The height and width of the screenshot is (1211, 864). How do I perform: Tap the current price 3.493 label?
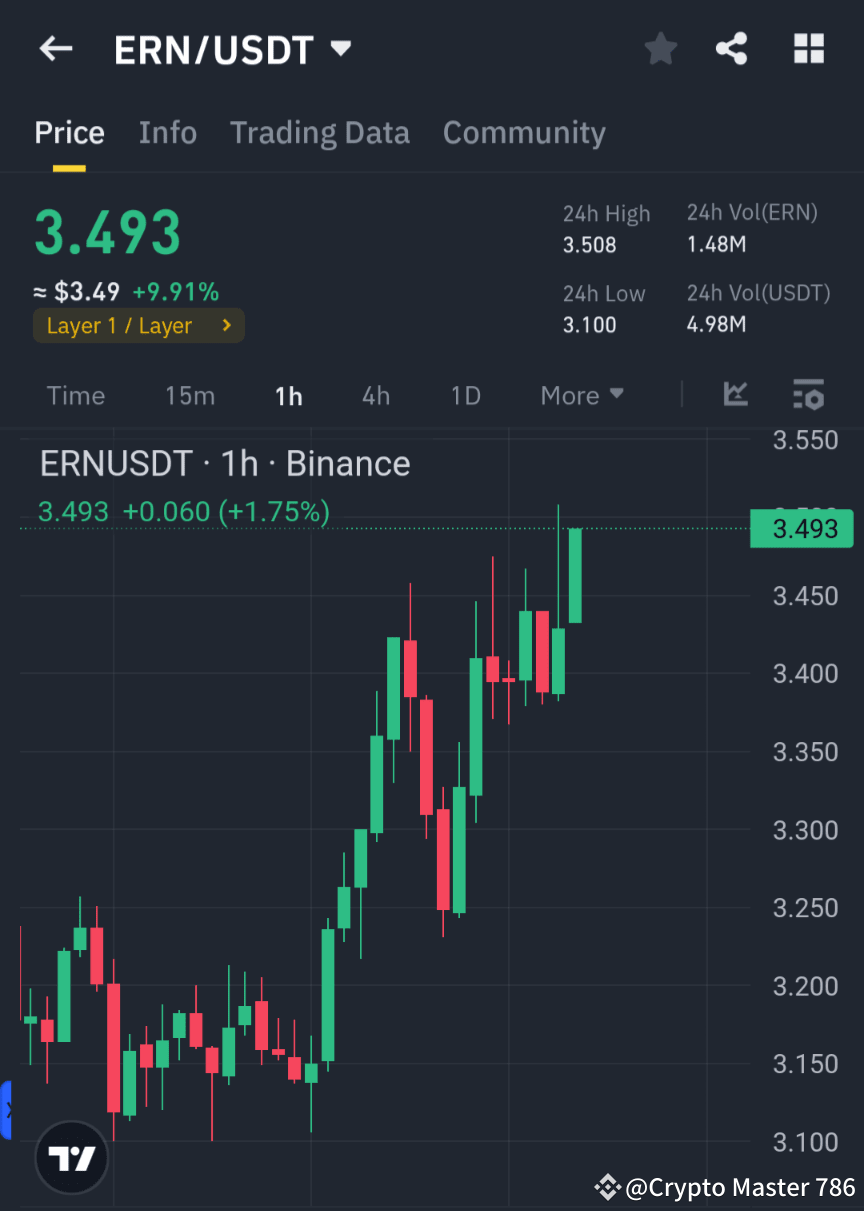pos(107,230)
